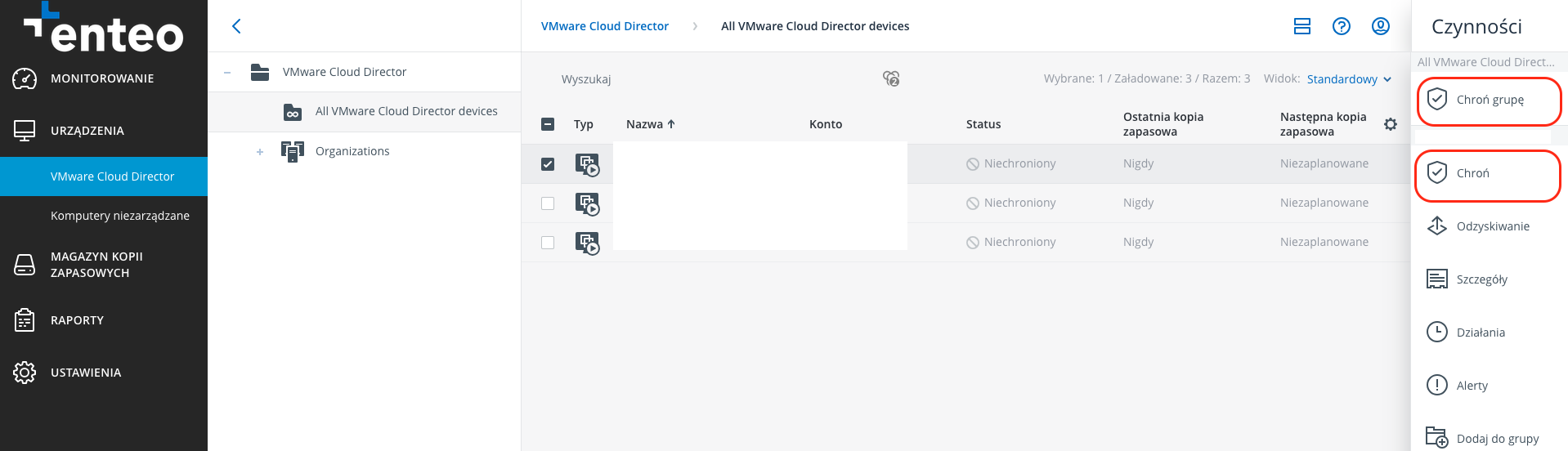The image size is (1568, 451).
Task: Uncheck the checked first device row checkbox
Action: coord(548,164)
